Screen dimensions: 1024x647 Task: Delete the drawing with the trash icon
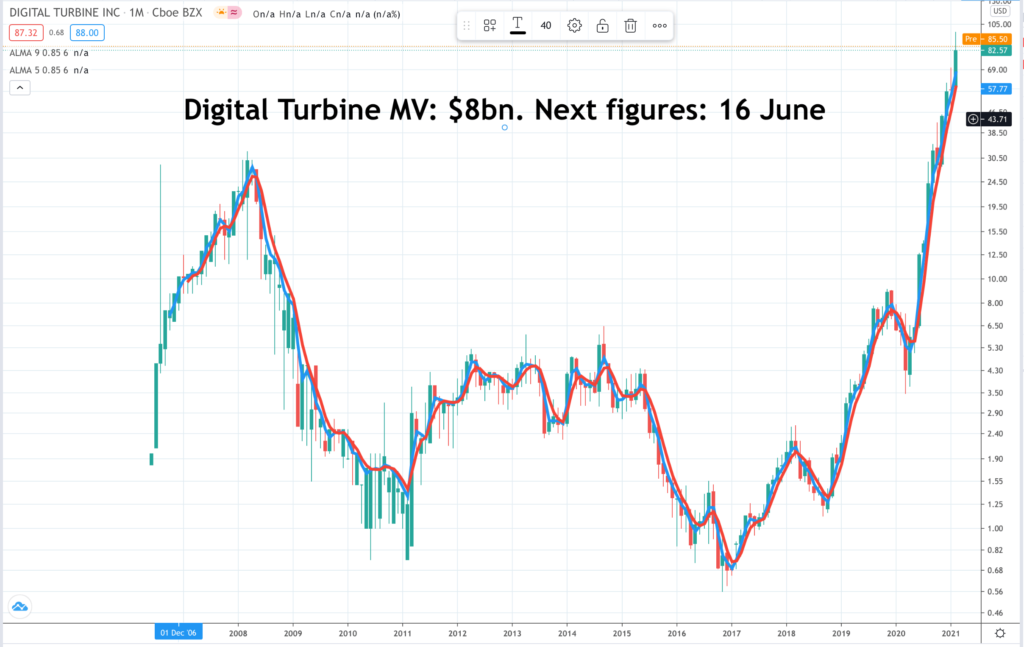click(630, 25)
